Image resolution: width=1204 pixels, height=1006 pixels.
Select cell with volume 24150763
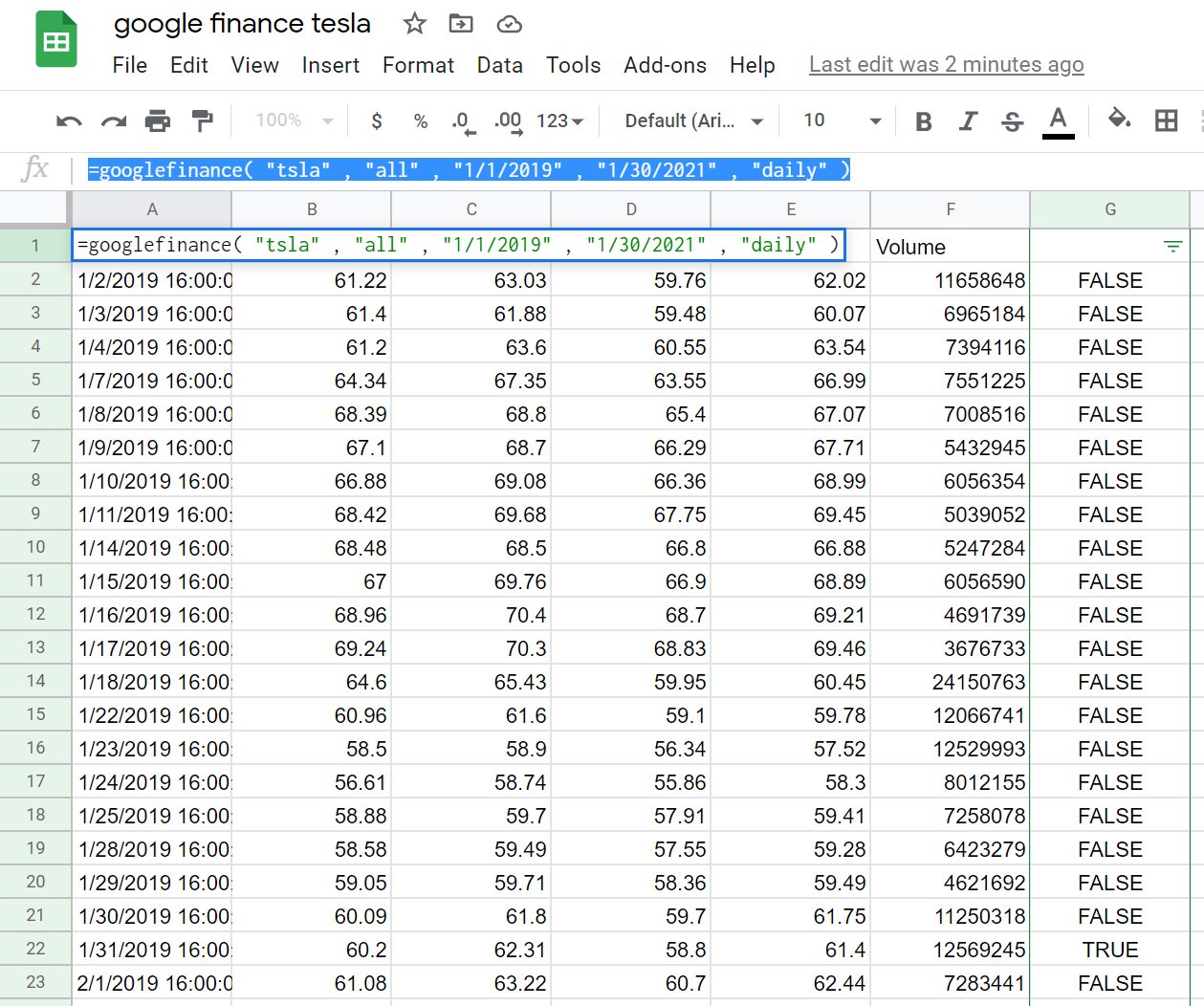[951, 682]
